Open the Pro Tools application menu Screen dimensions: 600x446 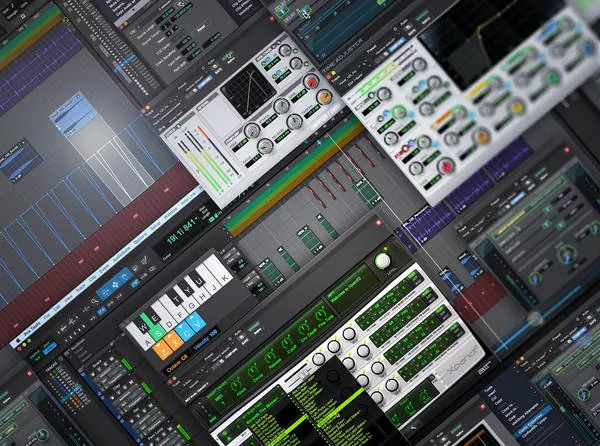[x=33, y=331]
